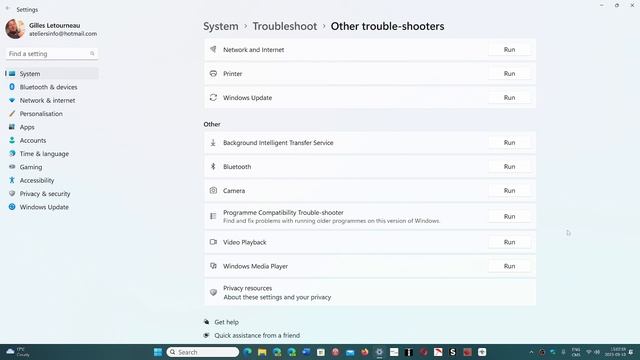Click the back arrow in Settings title bar
Viewport: 640px width, 360px height.
[x=7, y=9]
